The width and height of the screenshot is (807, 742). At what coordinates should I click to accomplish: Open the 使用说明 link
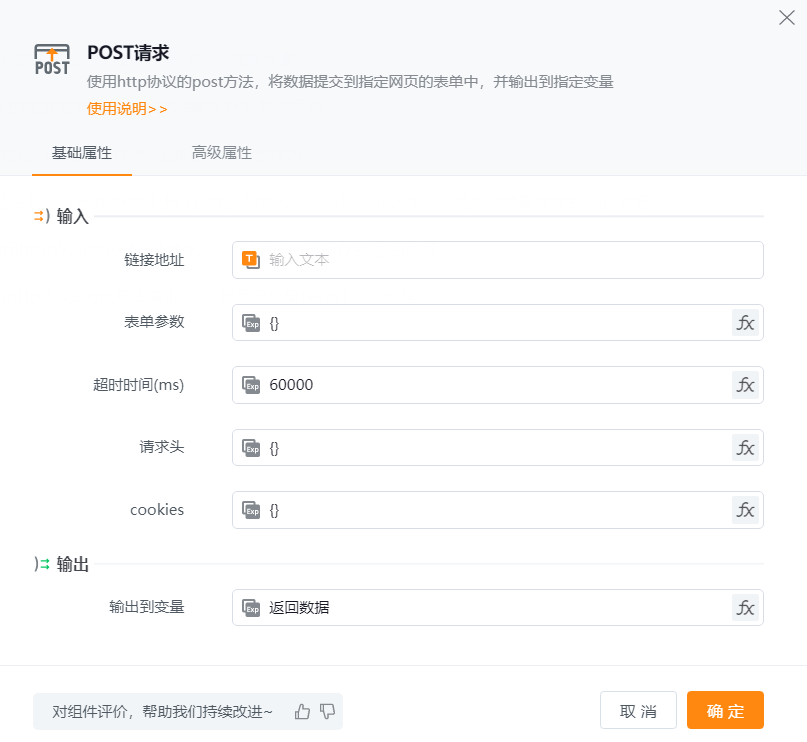127,109
